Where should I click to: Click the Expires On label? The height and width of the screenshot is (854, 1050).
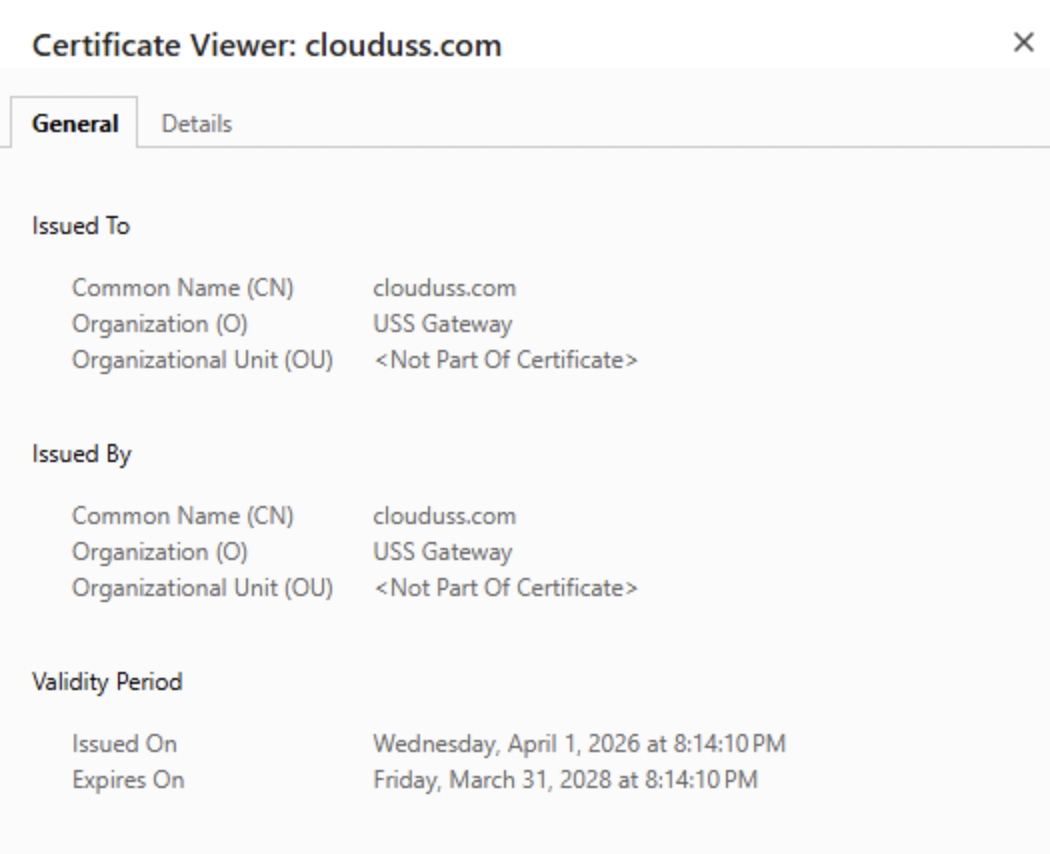click(x=128, y=780)
